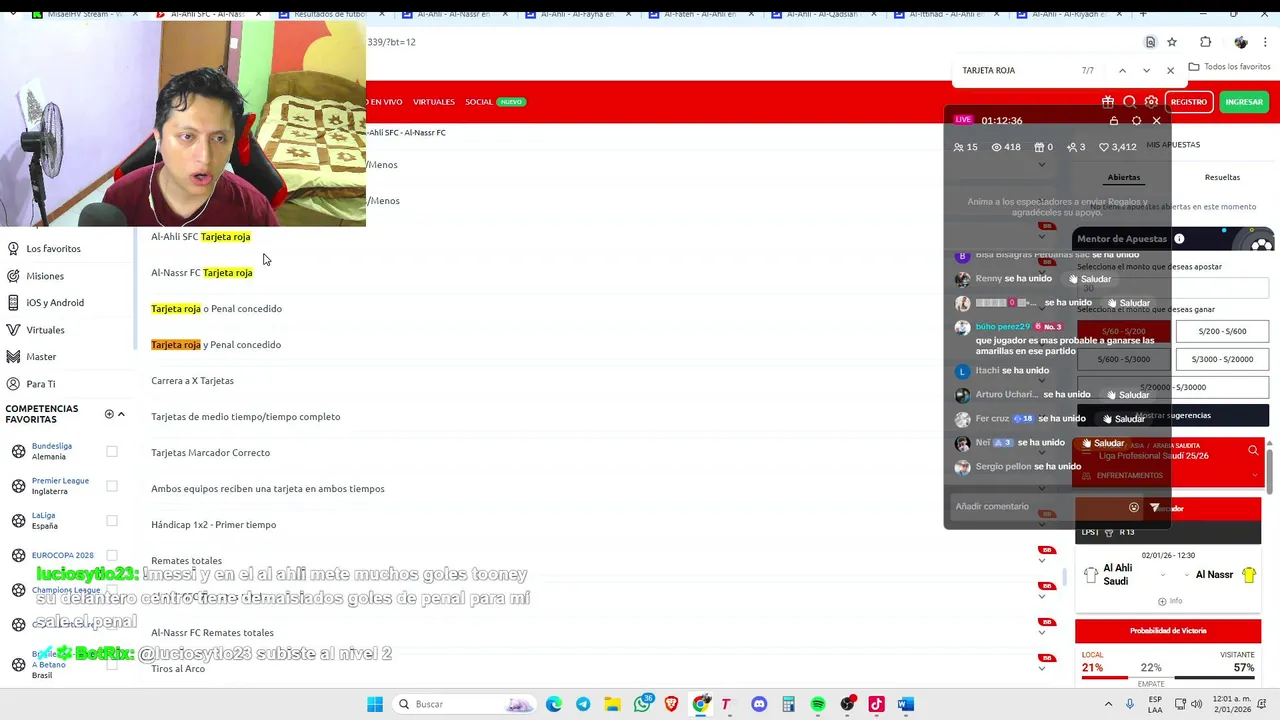The image size is (1280, 720).
Task: Click the green INGRESAR button
Action: [1244, 102]
